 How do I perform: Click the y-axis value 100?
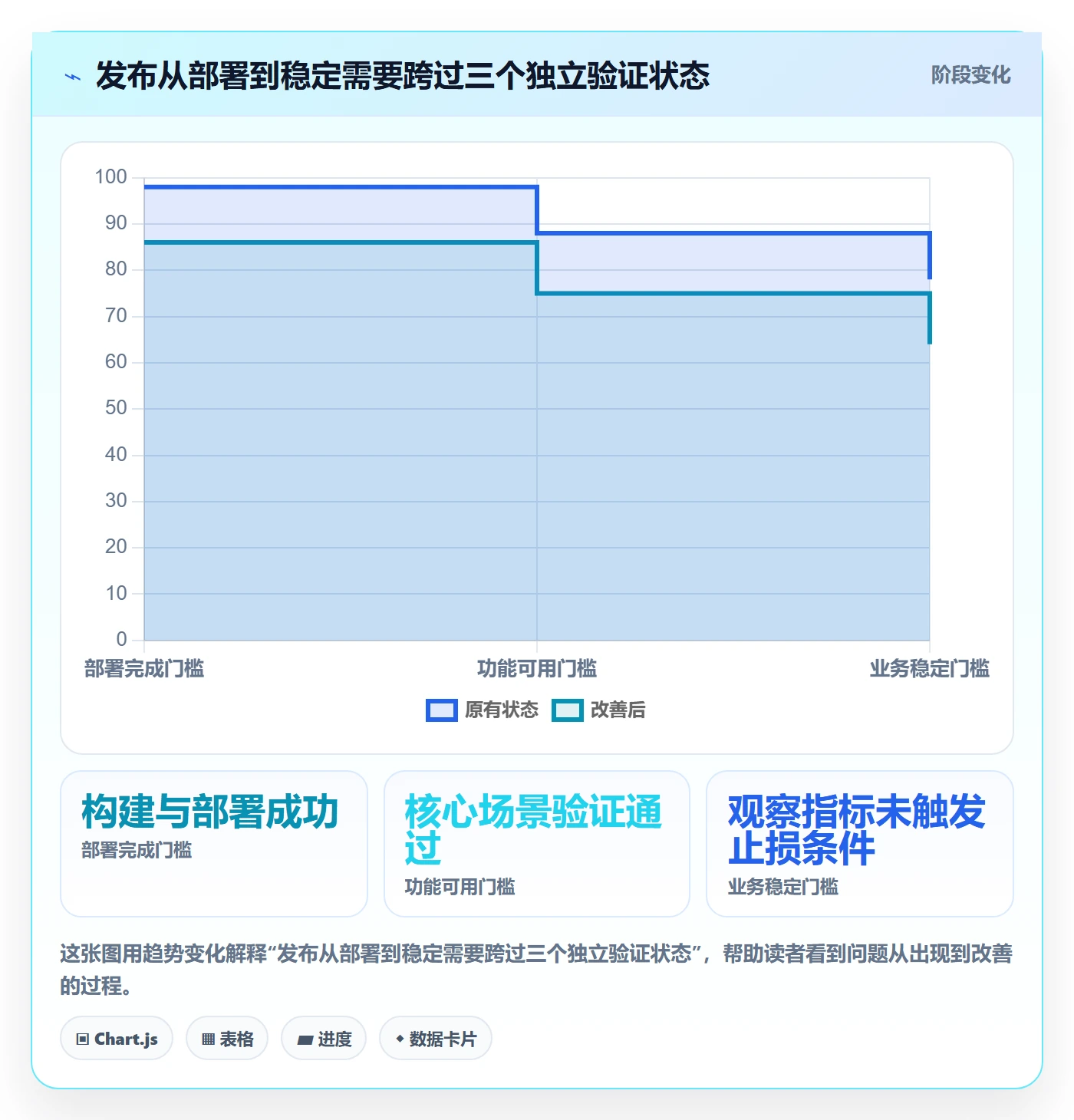(x=110, y=177)
